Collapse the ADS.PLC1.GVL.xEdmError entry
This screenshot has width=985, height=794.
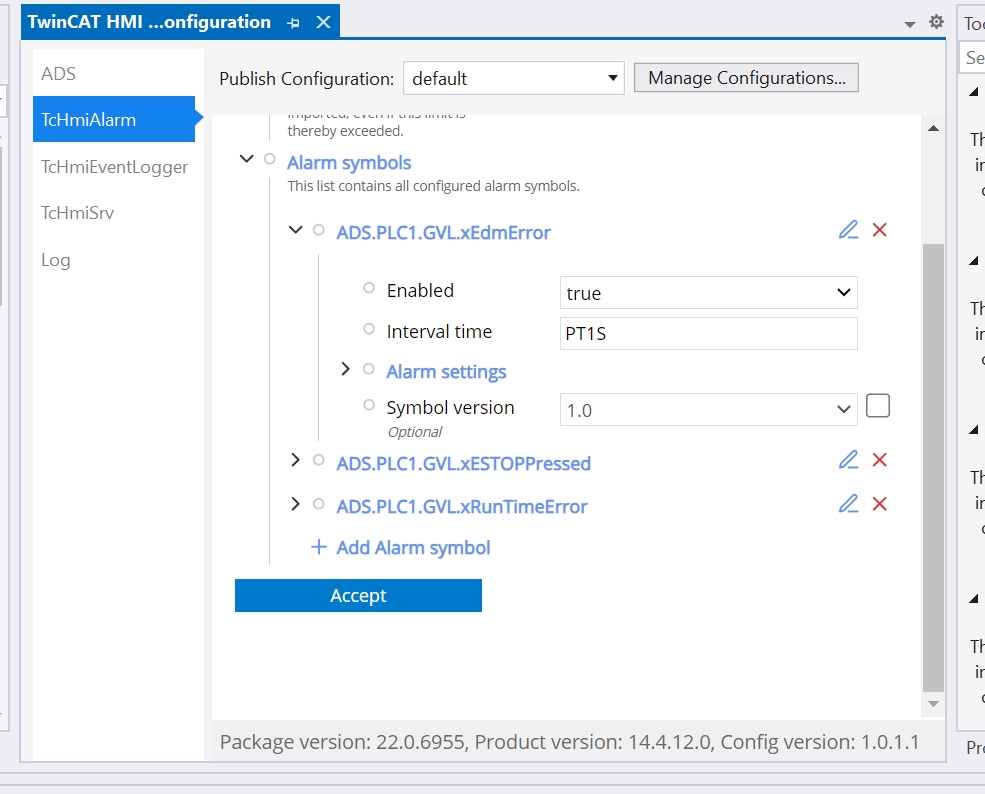(x=295, y=230)
